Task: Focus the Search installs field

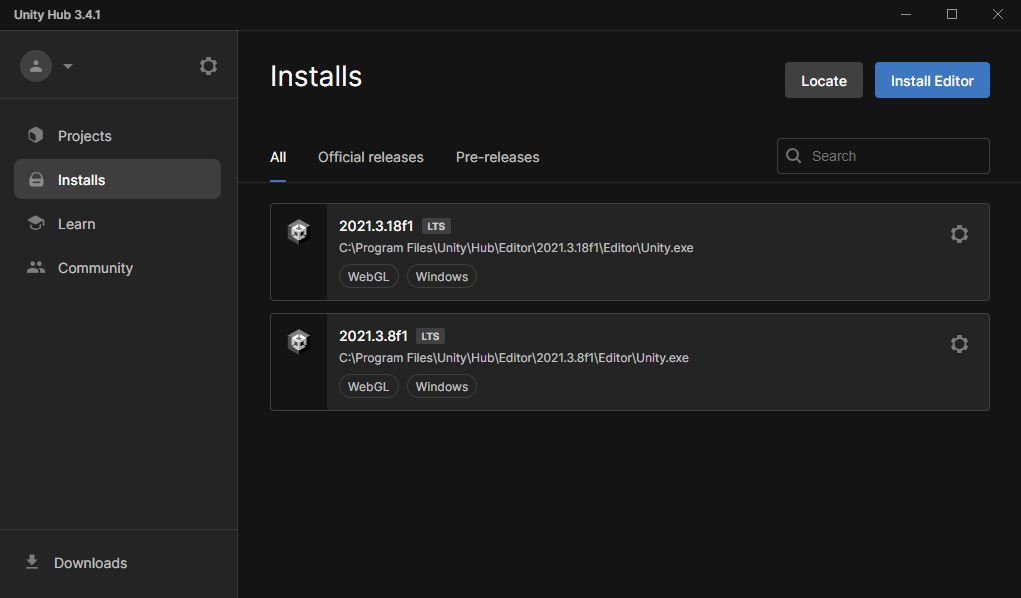Action: point(883,156)
